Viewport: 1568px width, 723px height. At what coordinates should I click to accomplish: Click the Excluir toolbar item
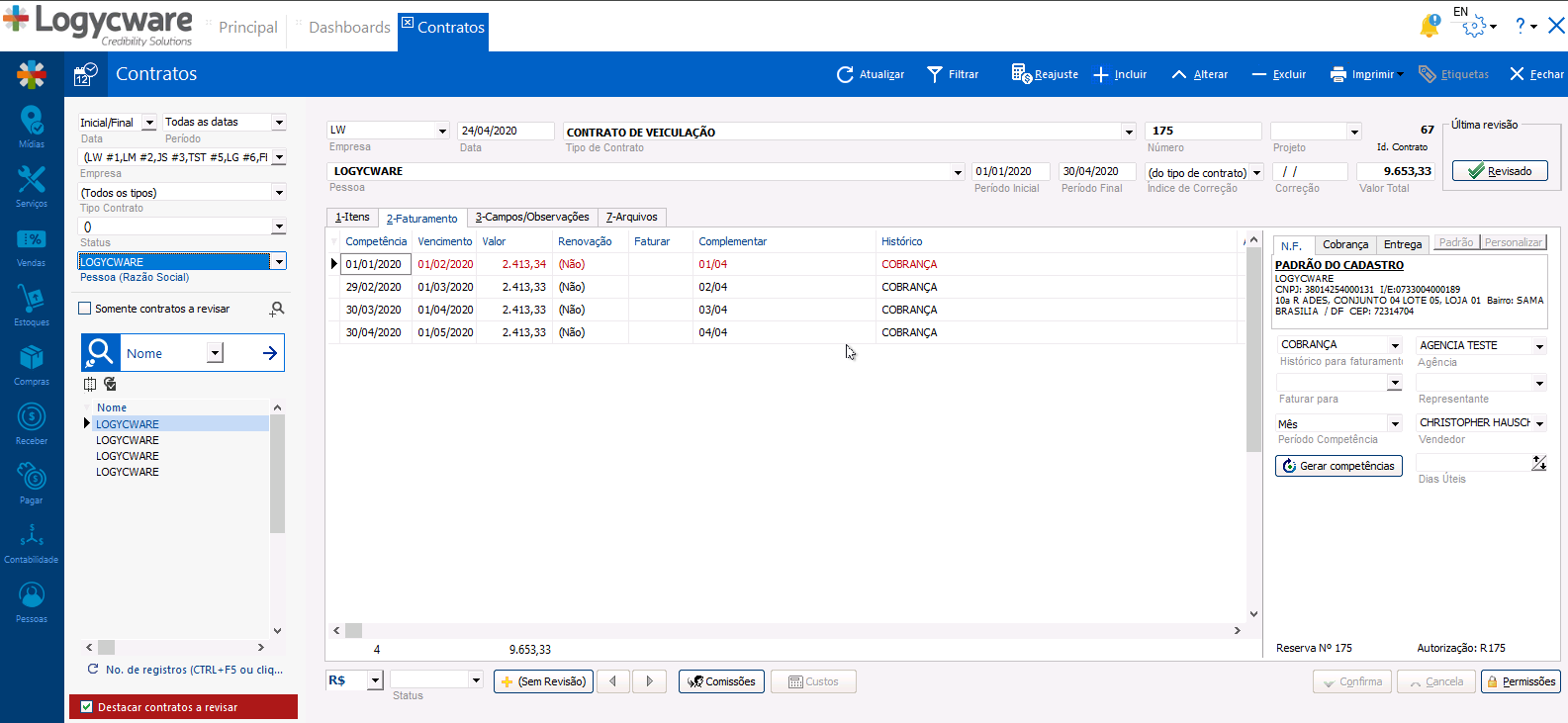pyautogui.click(x=1278, y=74)
